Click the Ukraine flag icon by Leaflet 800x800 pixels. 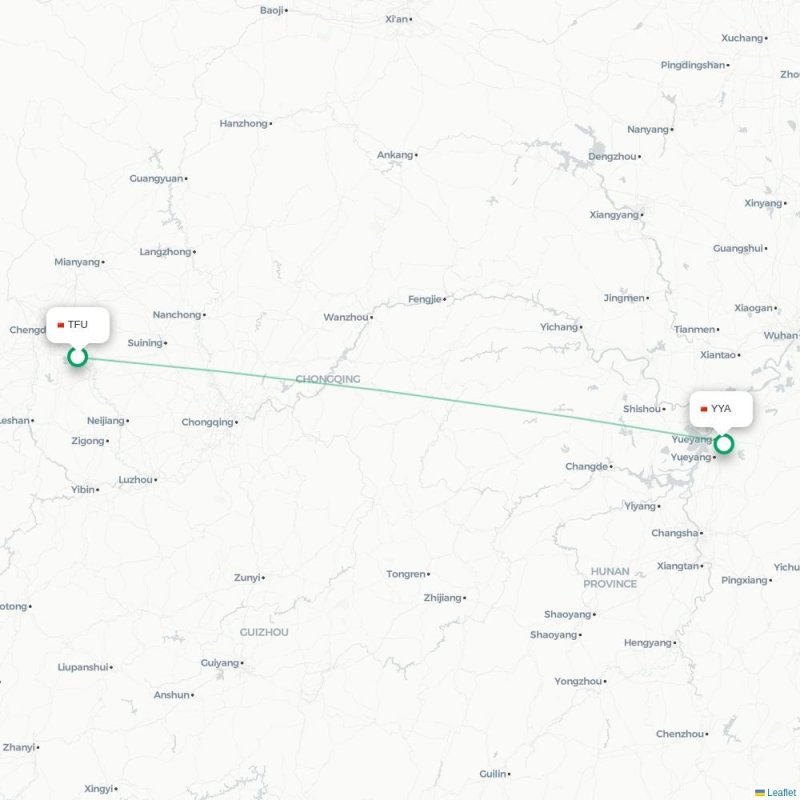click(x=760, y=792)
